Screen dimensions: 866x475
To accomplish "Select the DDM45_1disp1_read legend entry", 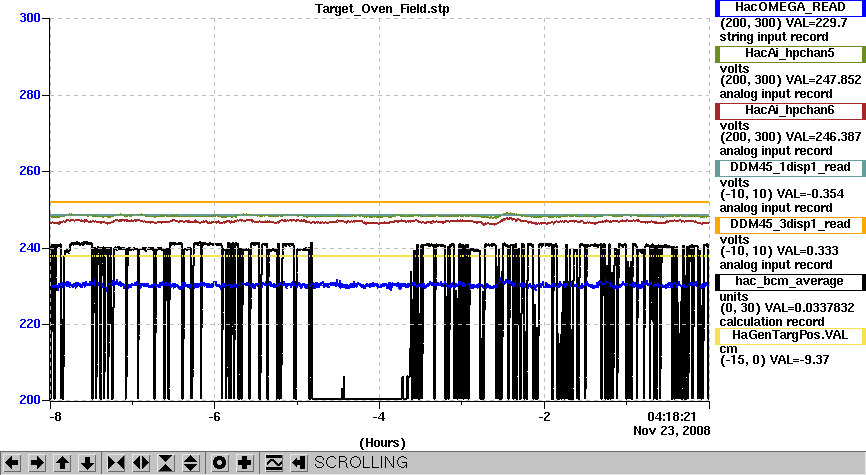I will pyautogui.click(x=790, y=167).
